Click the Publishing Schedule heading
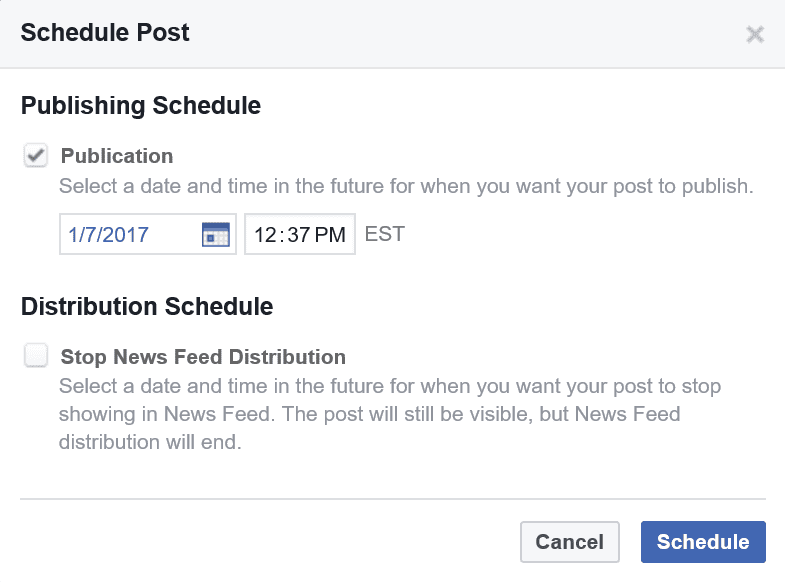The width and height of the screenshot is (785, 582). (x=141, y=106)
